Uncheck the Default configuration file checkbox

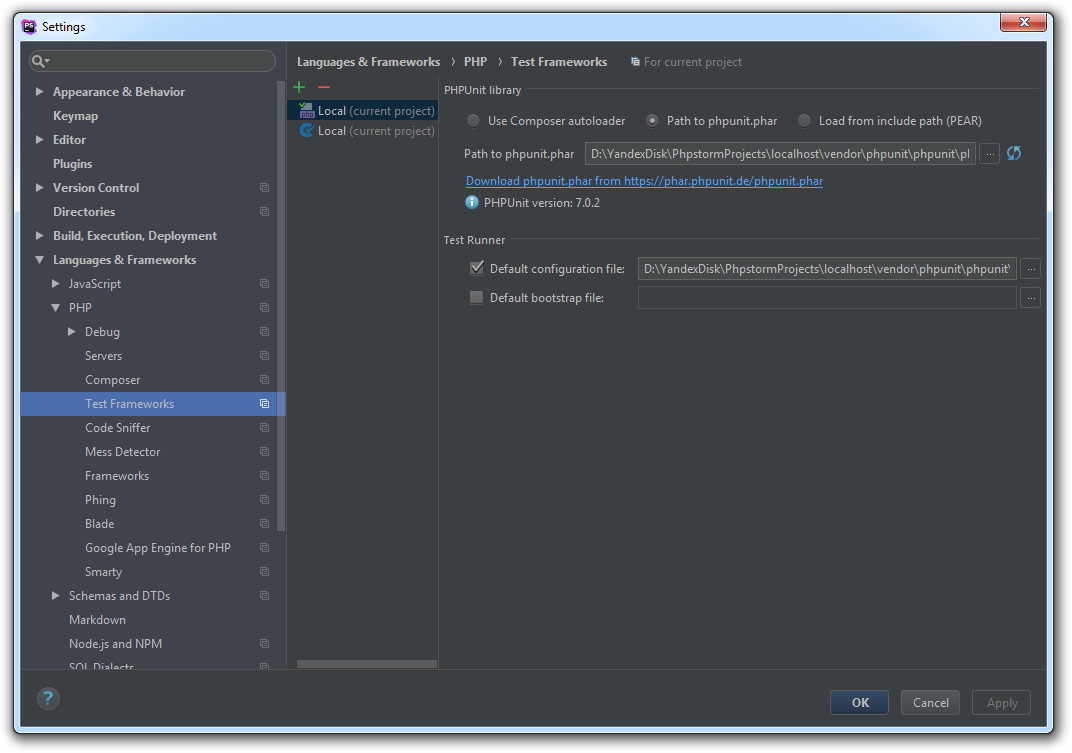click(477, 268)
